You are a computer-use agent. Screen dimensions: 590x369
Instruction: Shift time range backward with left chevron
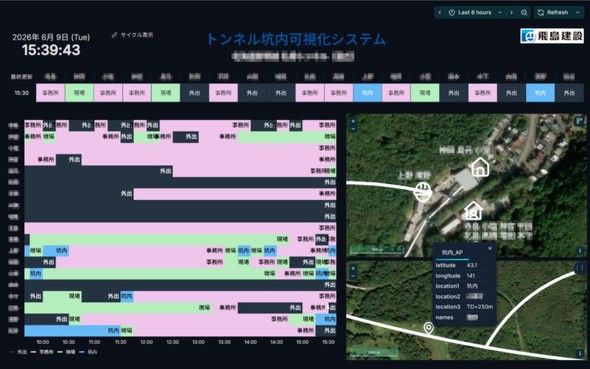(x=439, y=12)
